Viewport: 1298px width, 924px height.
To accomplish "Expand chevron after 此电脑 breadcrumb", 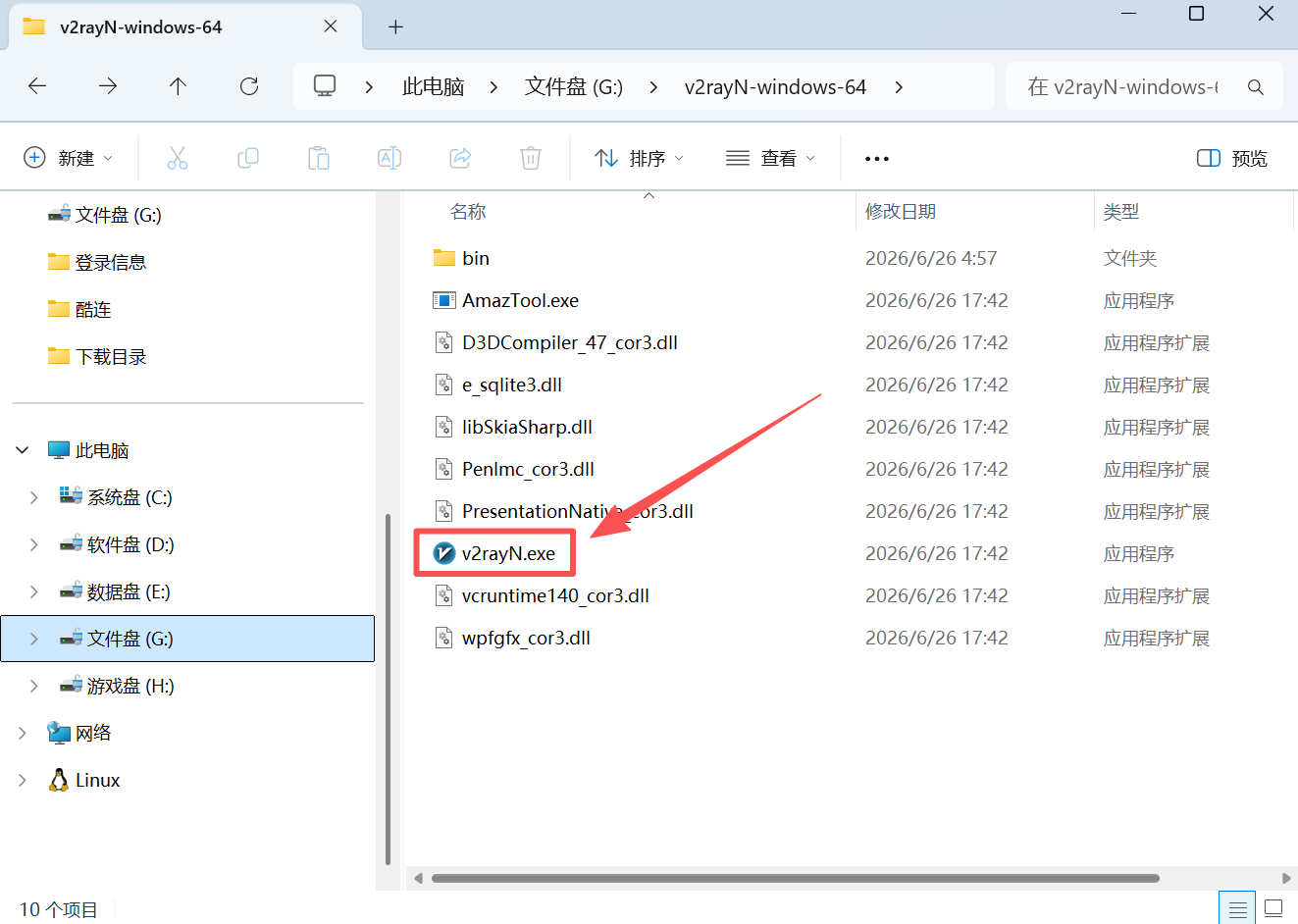I will [493, 87].
